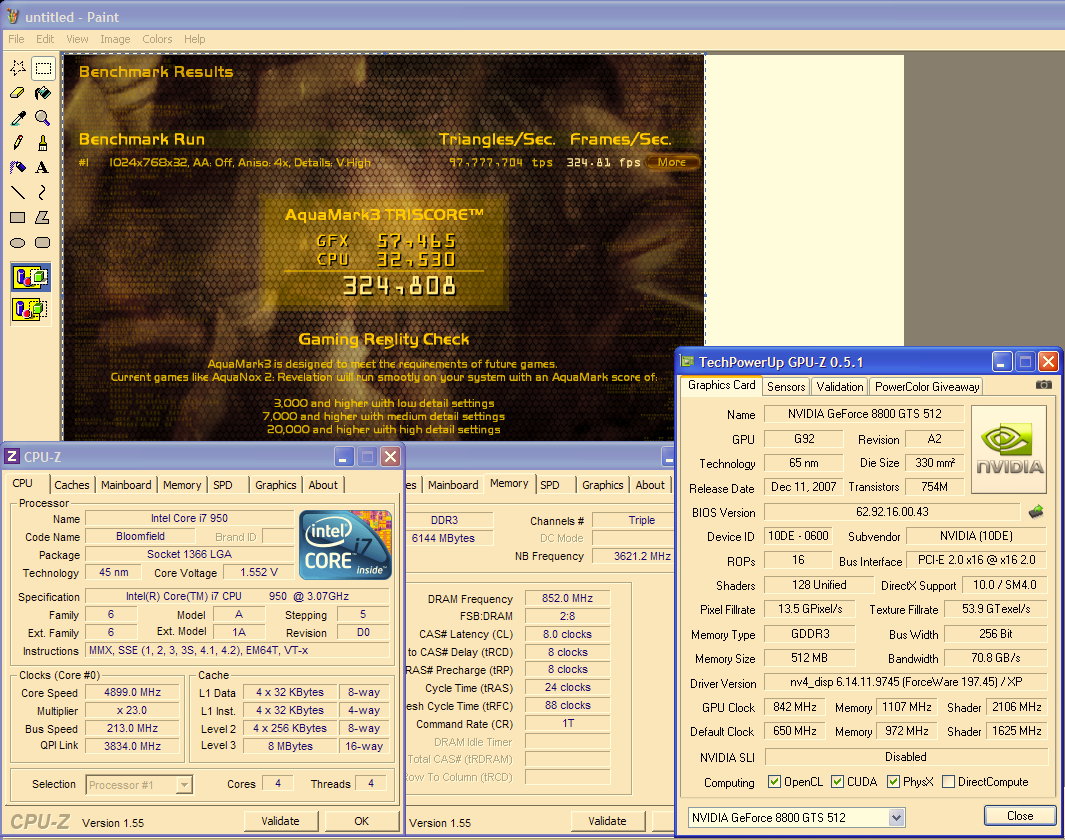Viewport: 1065px width, 840px height.
Task: Open Graphics tab in front CPU-Z window
Action: pyautogui.click(x=276, y=485)
